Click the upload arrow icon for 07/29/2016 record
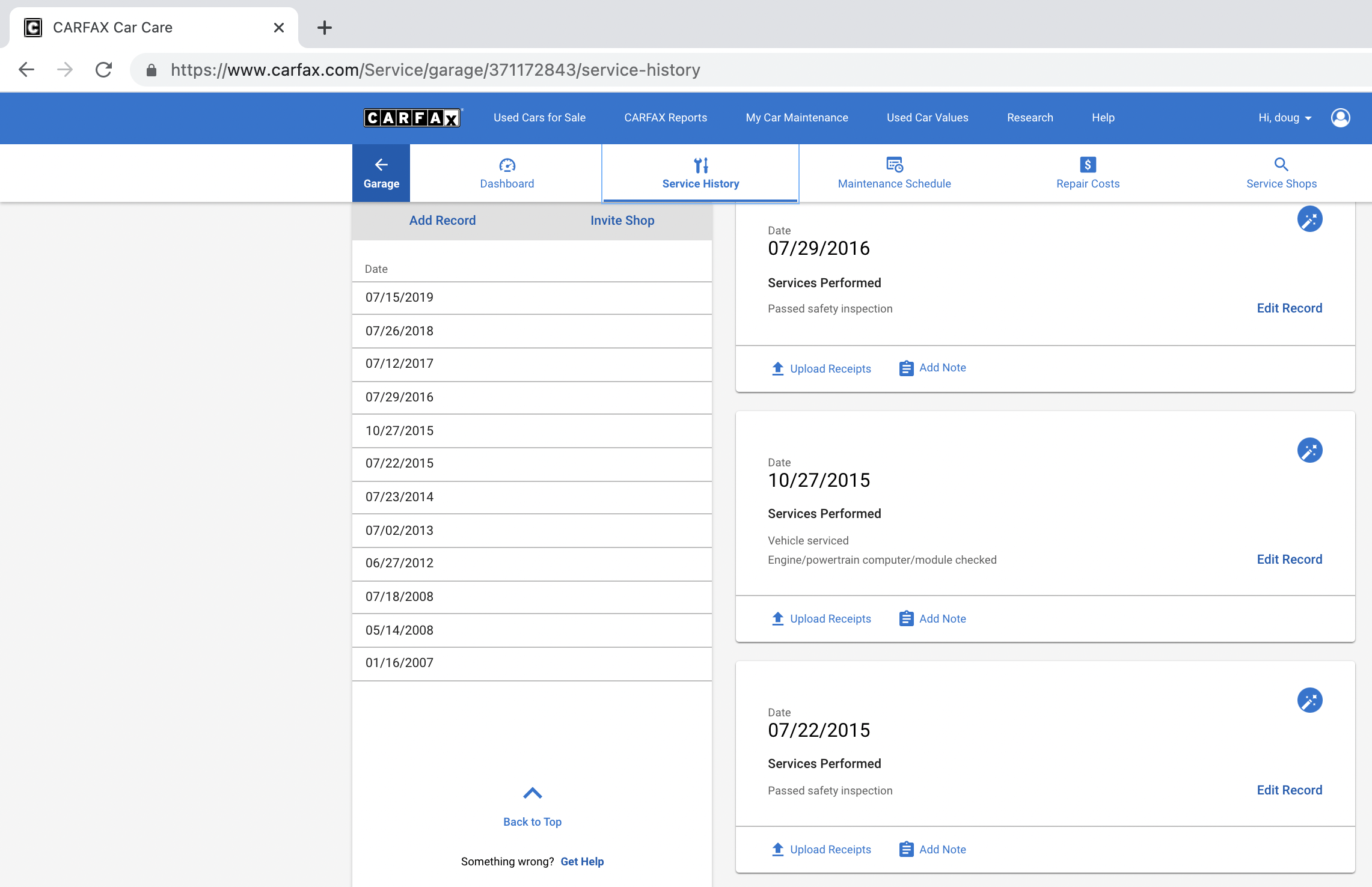Viewport: 1372px width, 887px height. click(777, 368)
